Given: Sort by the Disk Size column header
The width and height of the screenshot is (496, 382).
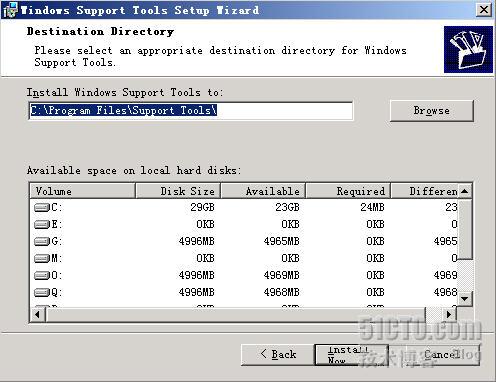Looking at the screenshot, I should click(x=178, y=191).
